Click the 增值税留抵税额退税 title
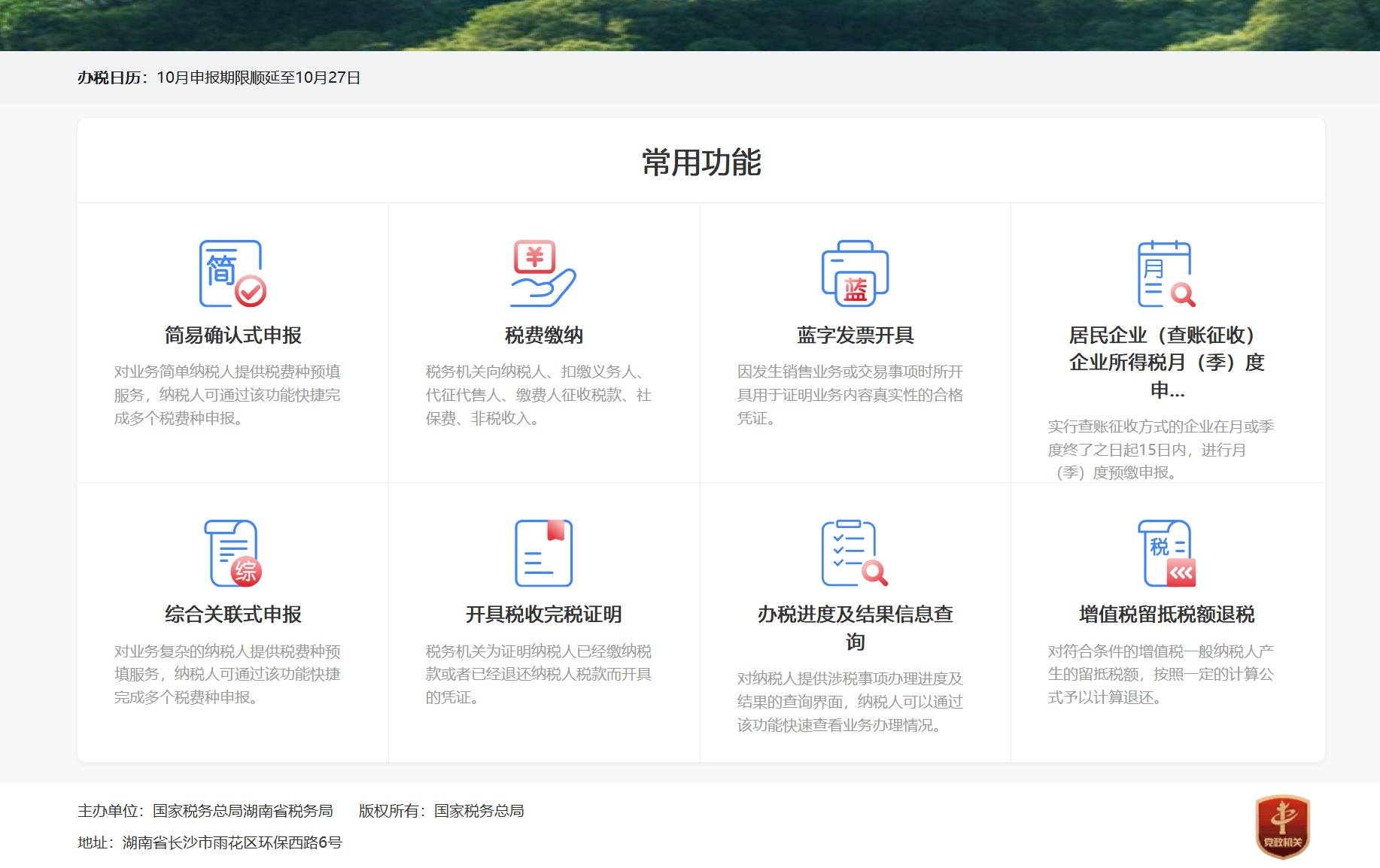The height and width of the screenshot is (868, 1380). pos(1166,615)
